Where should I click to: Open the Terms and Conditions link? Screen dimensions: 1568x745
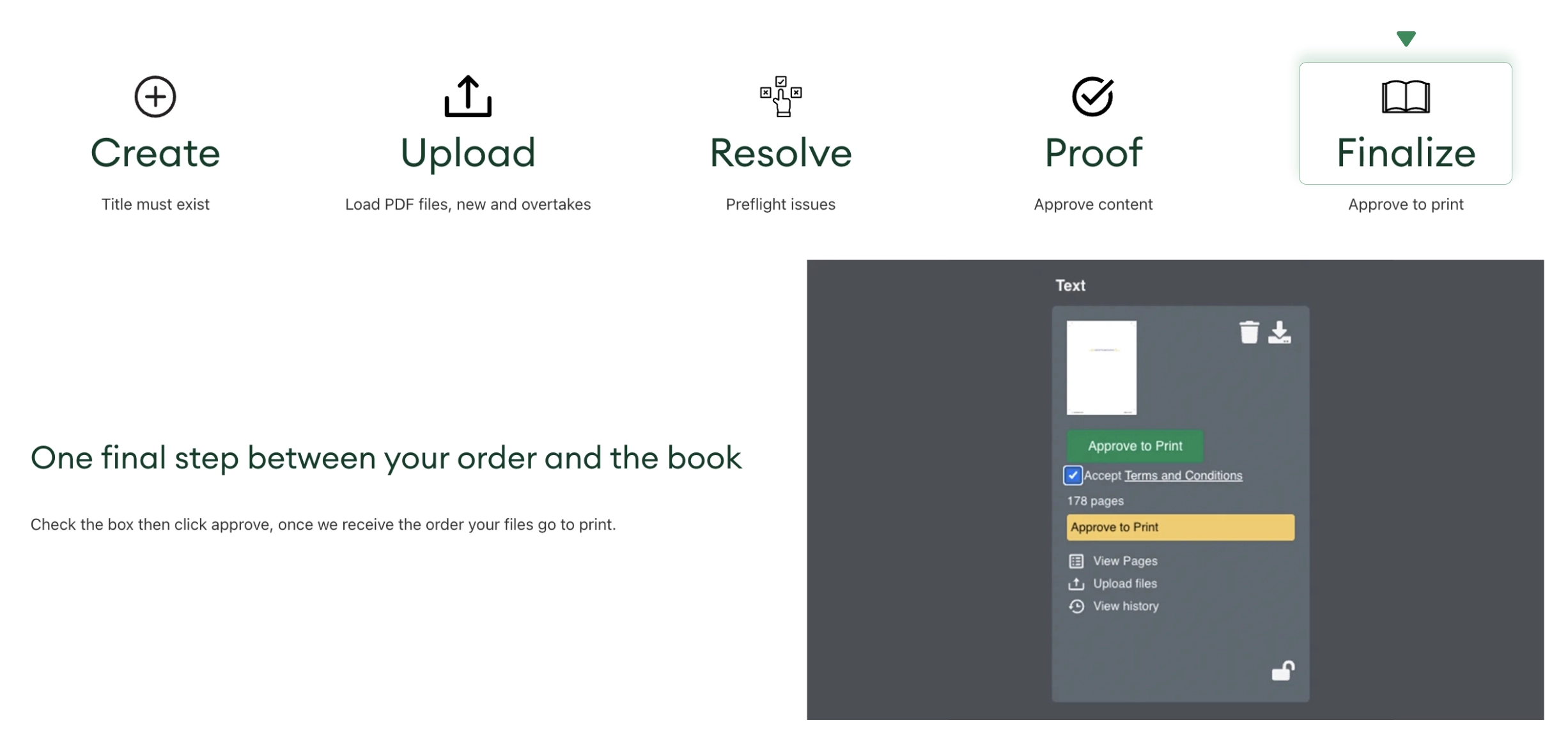click(1183, 475)
